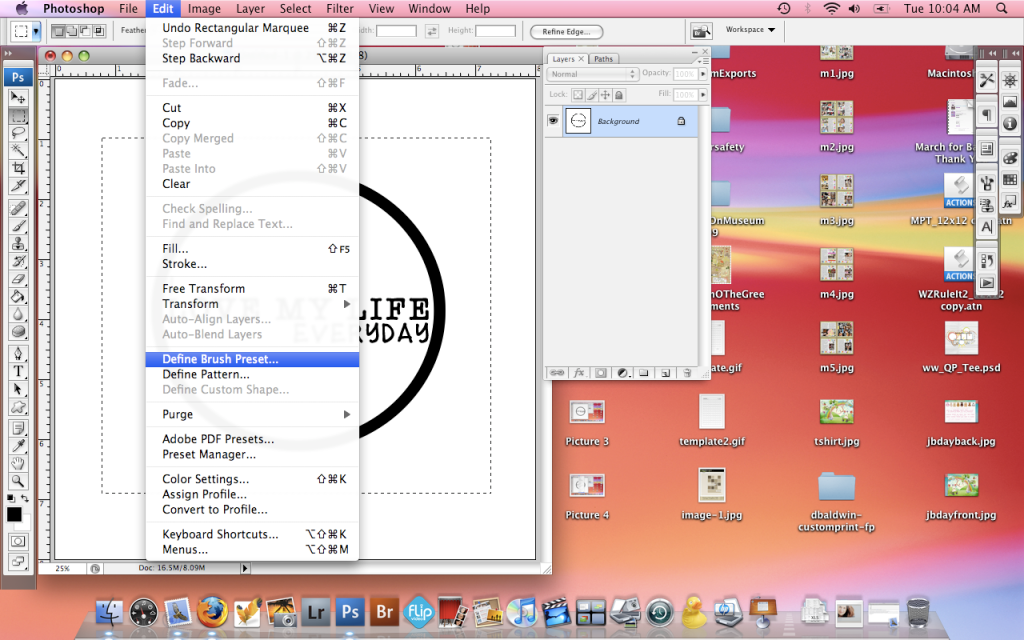Create a new layer in Layers panel
The height and width of the screenshot is (640, 1024).
[665, 373]
